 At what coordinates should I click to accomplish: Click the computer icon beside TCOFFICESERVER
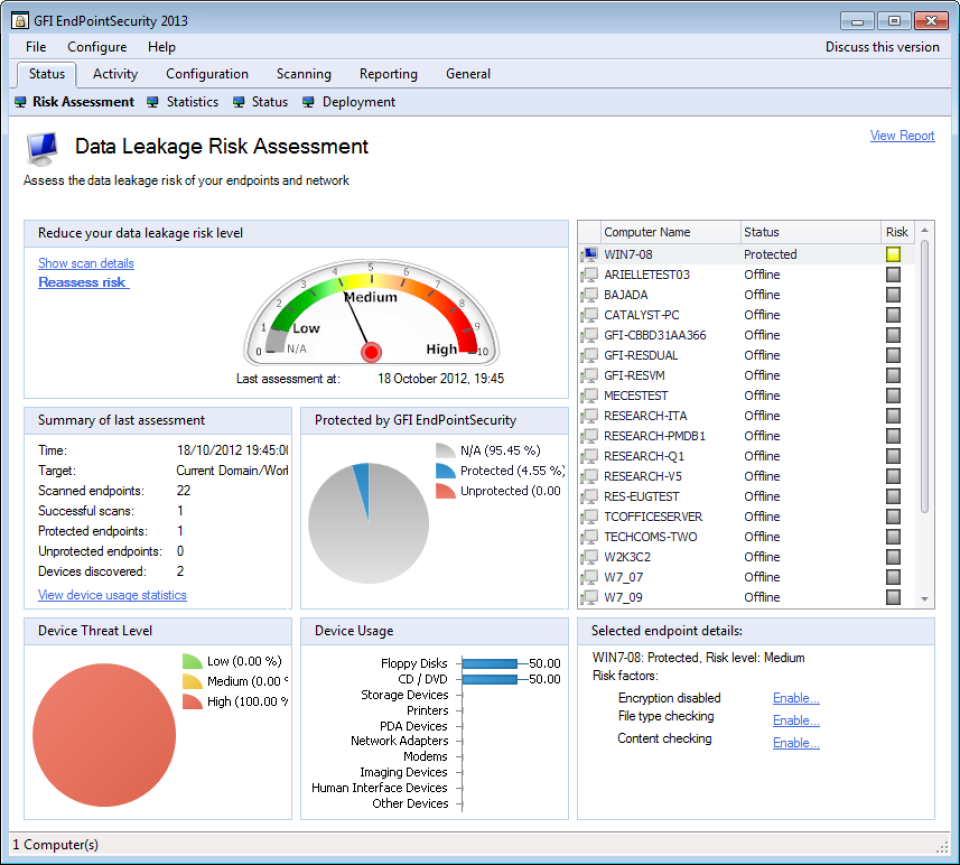coord(589,516)
